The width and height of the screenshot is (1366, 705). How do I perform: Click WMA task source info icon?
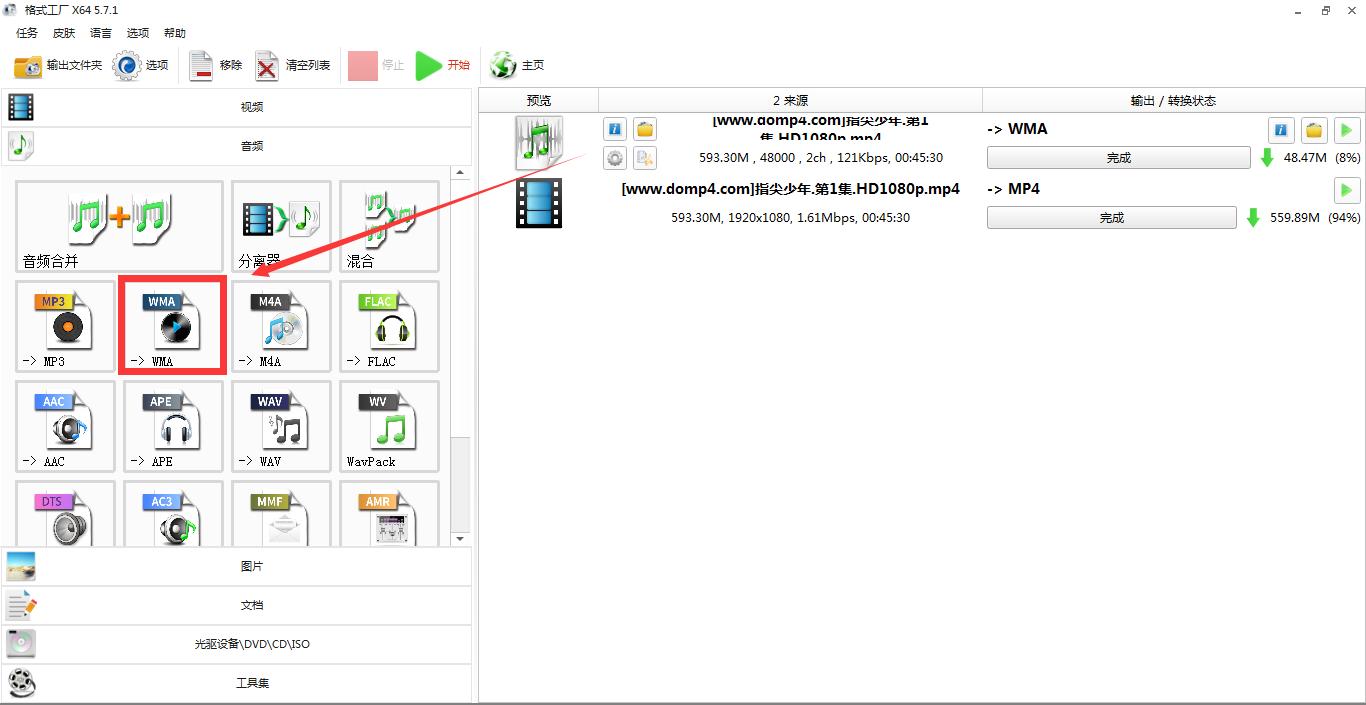point(615,129)
